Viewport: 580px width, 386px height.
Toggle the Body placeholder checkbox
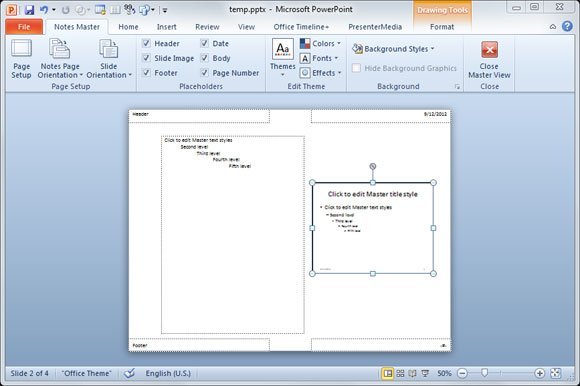tap(204, 58)
